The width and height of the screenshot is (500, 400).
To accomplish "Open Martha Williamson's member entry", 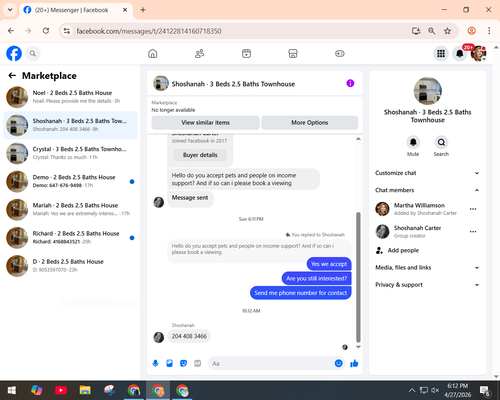I will (x=428, y=209).
